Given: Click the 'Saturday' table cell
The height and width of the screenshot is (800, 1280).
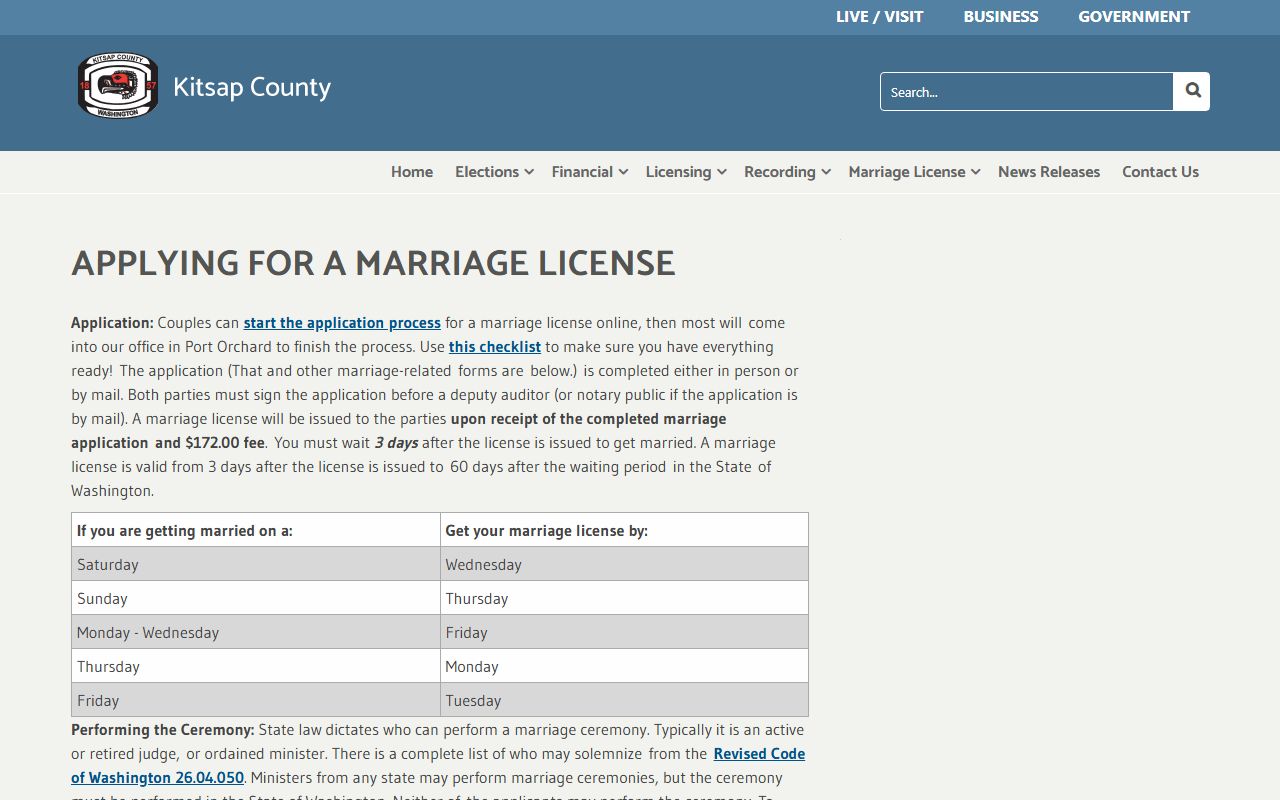Looking at the screenshot, I should (x=256, y=564).
